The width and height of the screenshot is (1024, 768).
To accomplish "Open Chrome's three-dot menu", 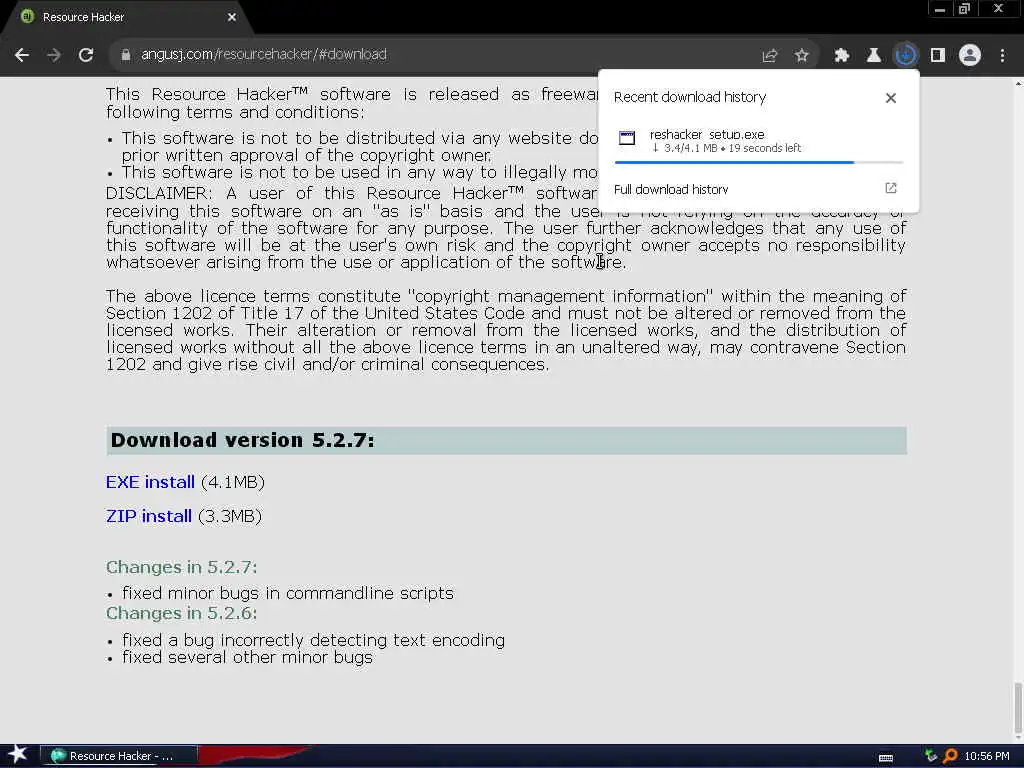I will 1002,56.
